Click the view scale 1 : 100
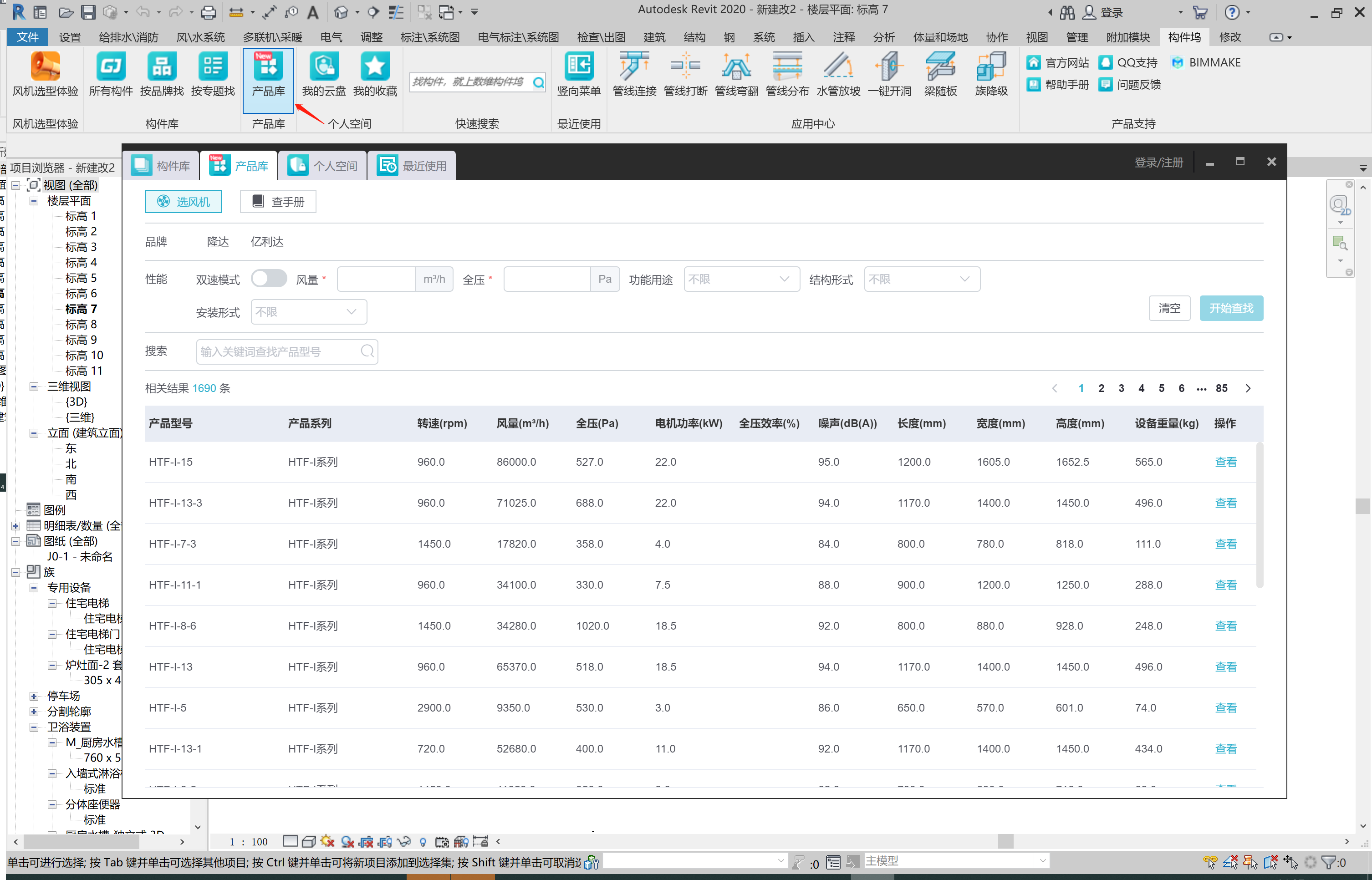1372x880 pixels. click(x=248, y=841)
